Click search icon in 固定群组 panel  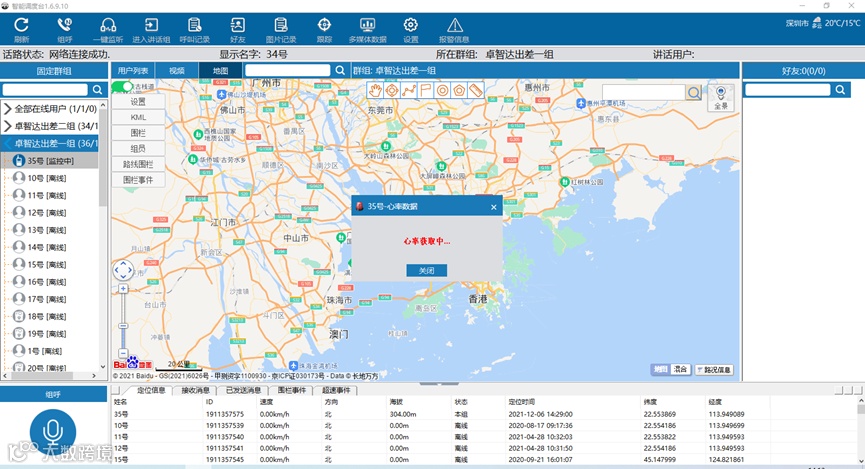[x=98, y=89]
